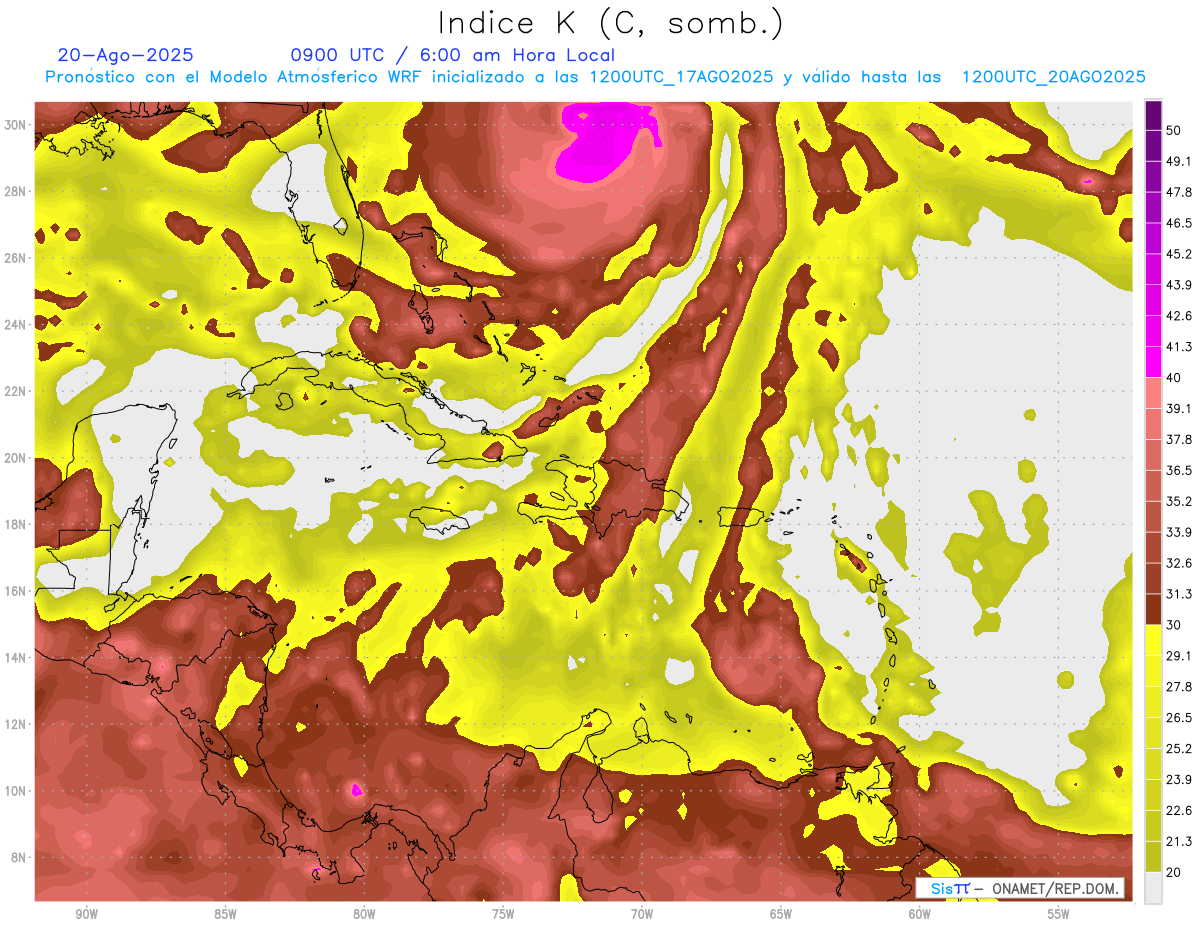Click the '35.2' color scale value
Viewport: 1200px width, 927px height.
coord(1178,502)
